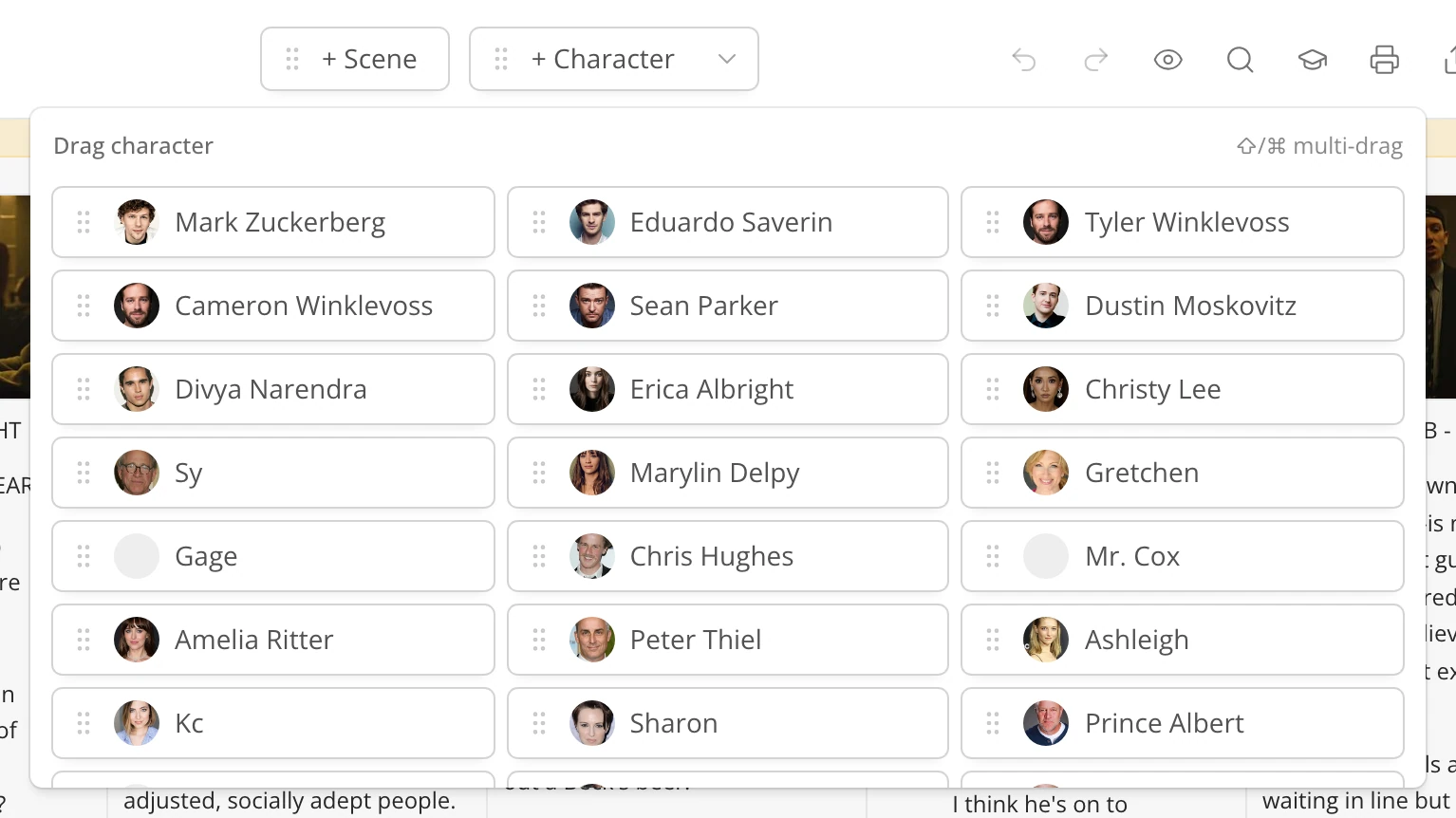This screenshot has height=818, width=1456.
Task: Click drag handle for Amelia Ritter
Action: [x=84, y=640]
